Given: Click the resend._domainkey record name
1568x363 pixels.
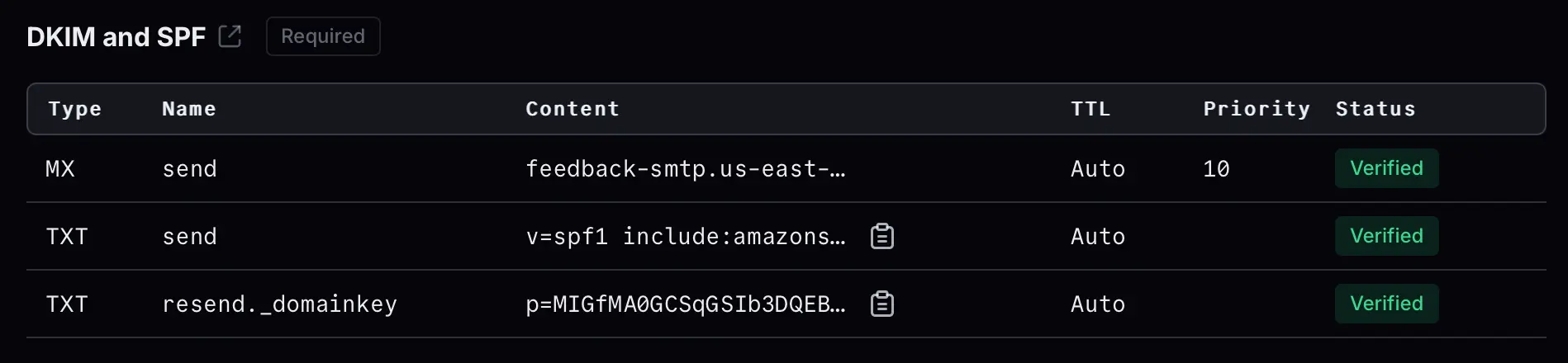Looking at the screenshot, I should pos(279,304).
